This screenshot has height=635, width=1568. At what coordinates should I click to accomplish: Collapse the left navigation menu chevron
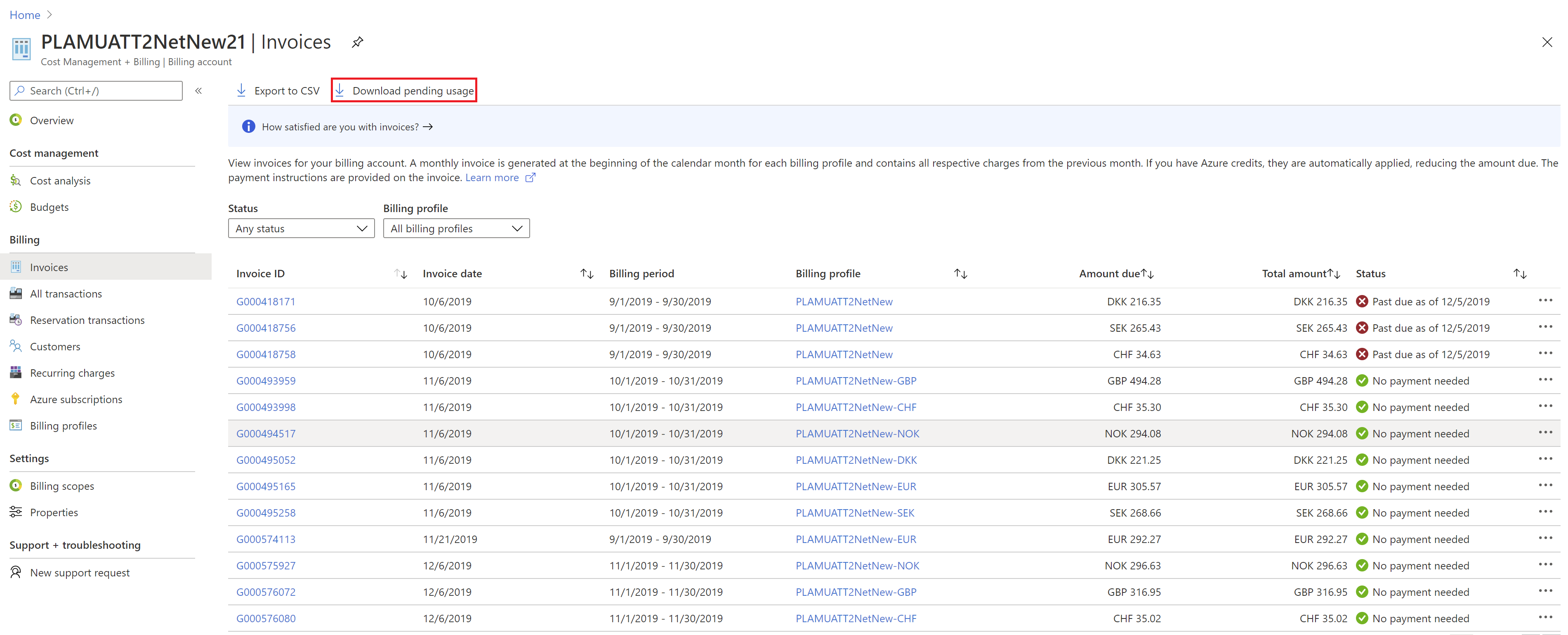(x=198, y=91)
